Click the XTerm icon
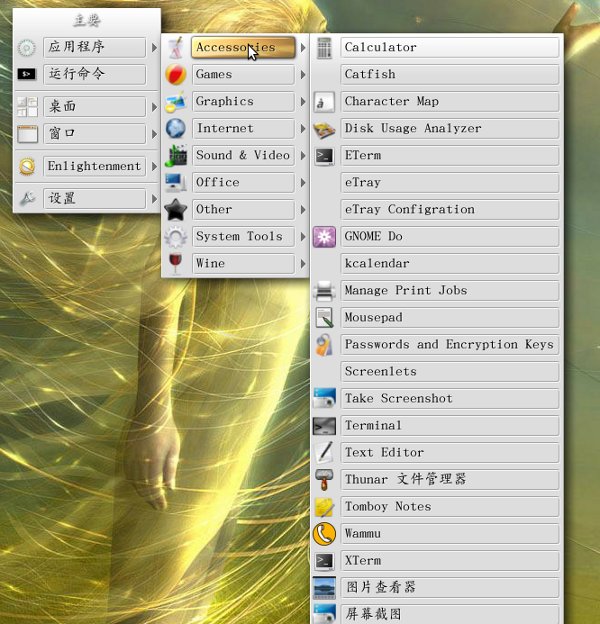The width and height of the screenshot is (600, 624). pos(324,561)
